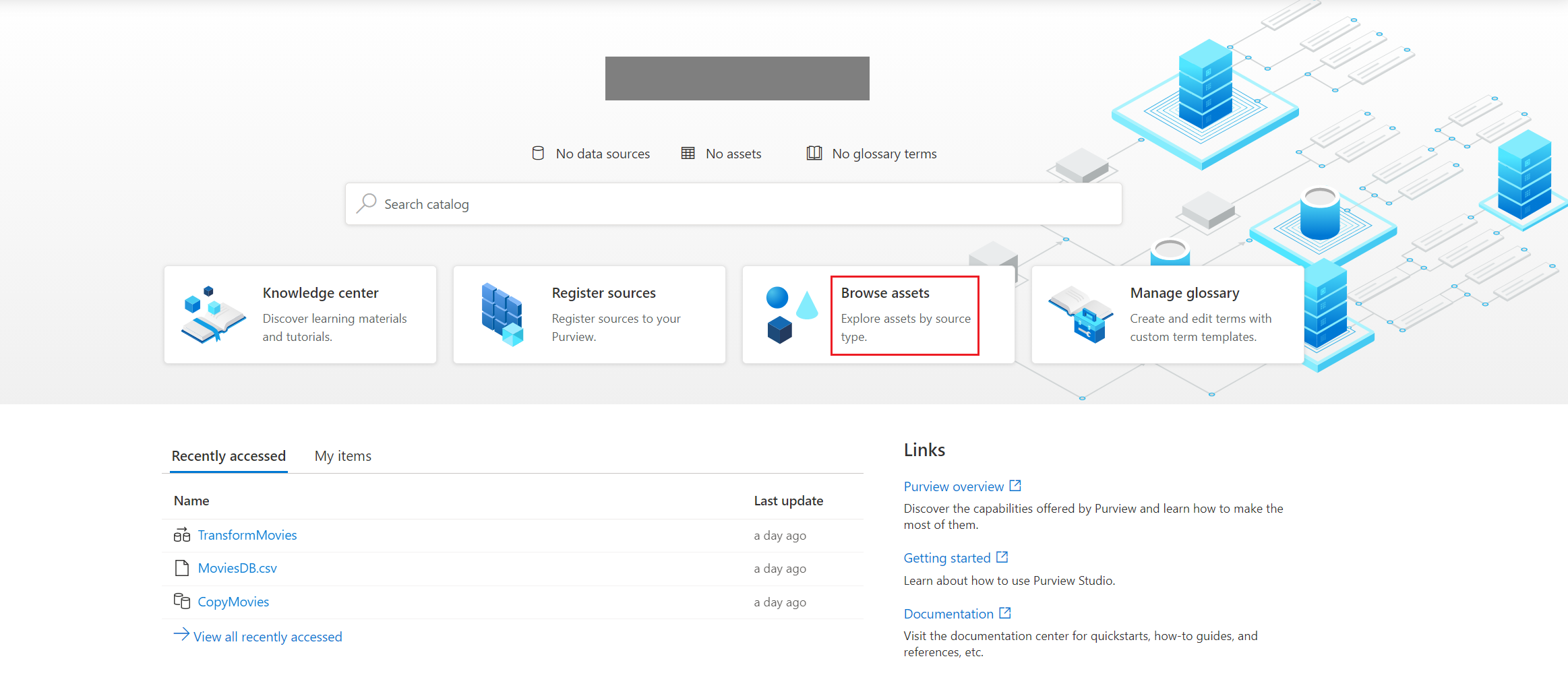Image resolution: width=1568 pixels, height=696 pixels.
Task: Click 'Learn about how to use Purview Studio.' text
Action: click(1009, 581)
